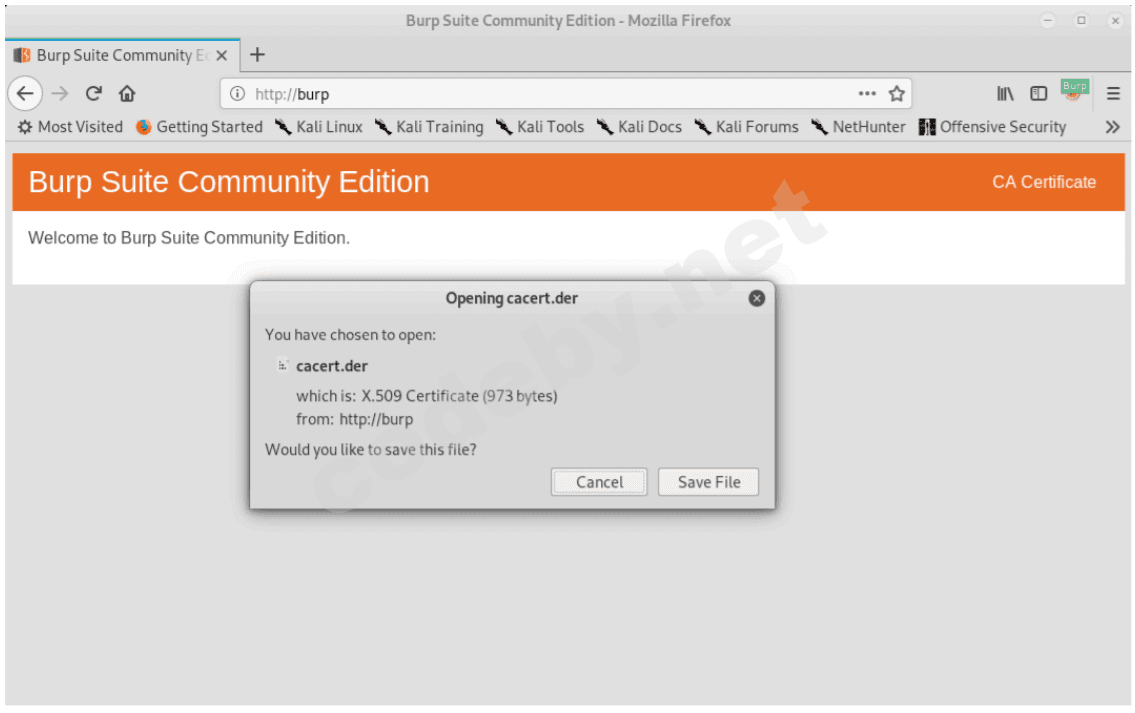Minimize the Firefox window
Screen dimensions: 1135x713
[1047, 20]
